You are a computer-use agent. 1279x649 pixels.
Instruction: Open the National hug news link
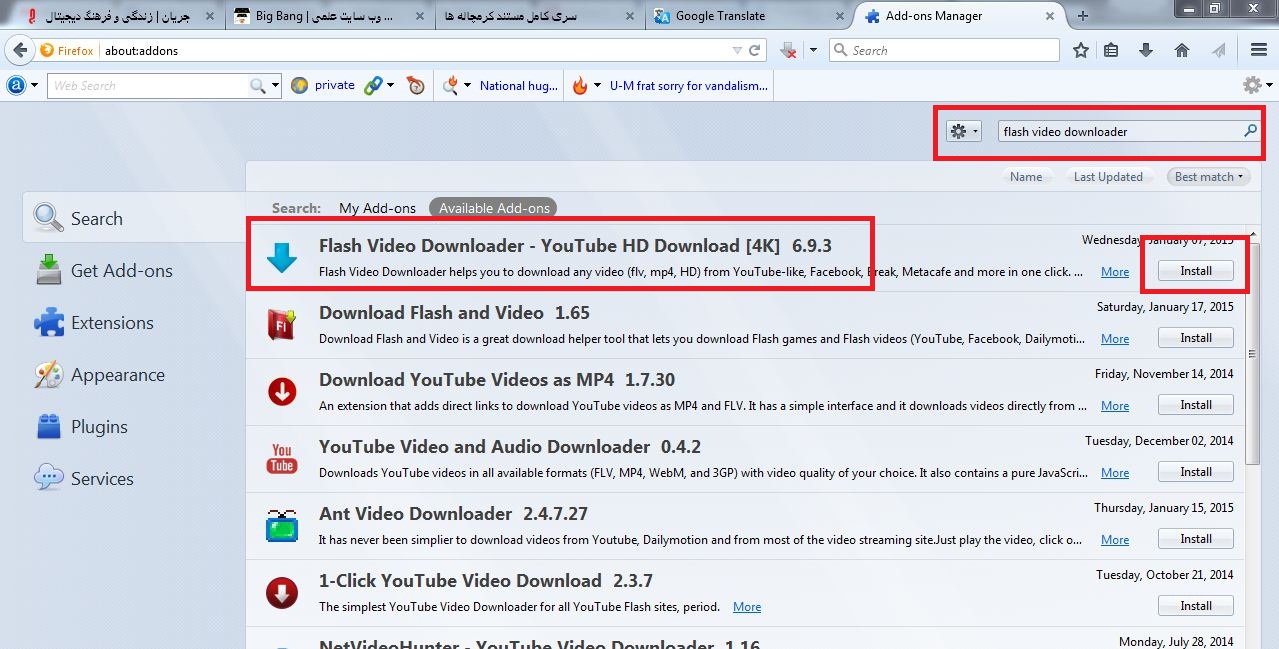click(x=519, y=86)
